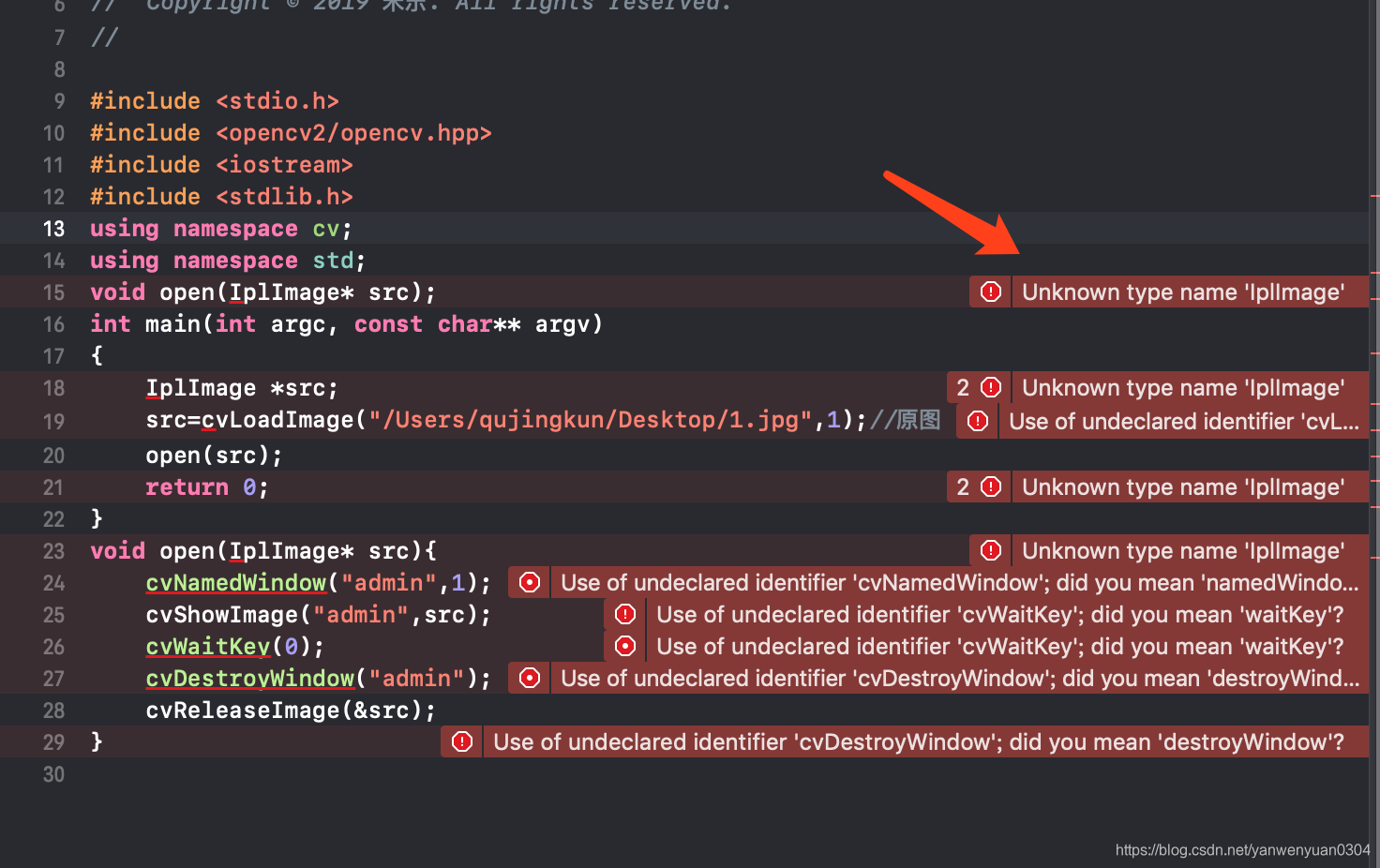The image size is (1380, 868).
Task: Click 'cvLoadImage' on line 19
Action: tap(278, 420)
